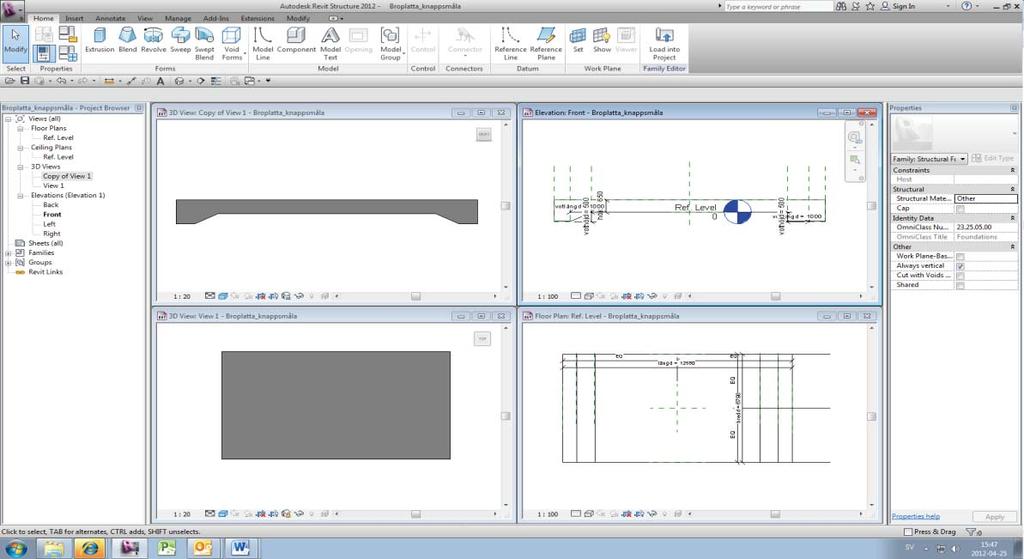The image size is (1024, 559).
Task: Open the Extensions tab
Action: click(x=257, y=18)
